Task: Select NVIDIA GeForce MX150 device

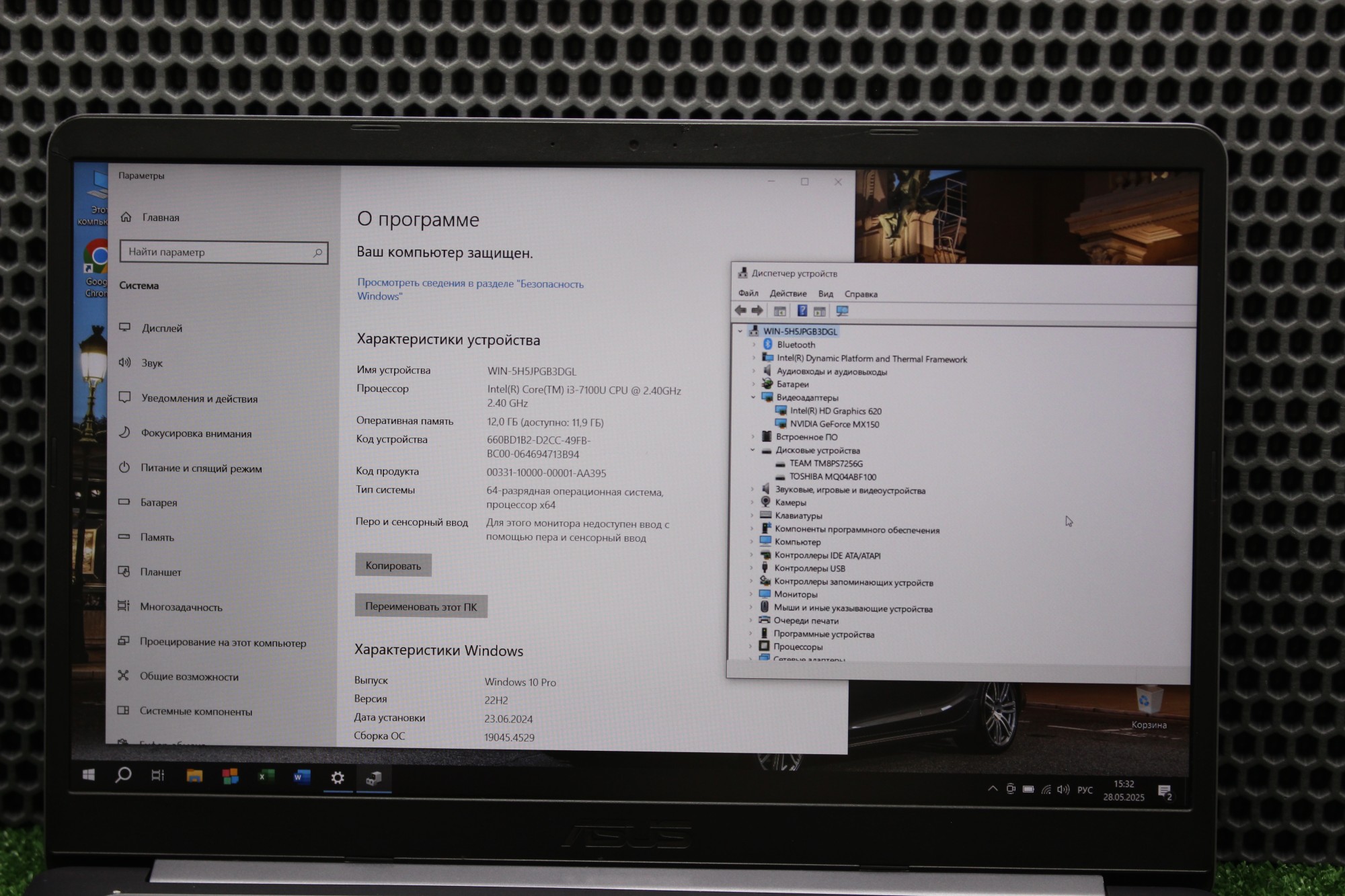Action: [834, 424]
